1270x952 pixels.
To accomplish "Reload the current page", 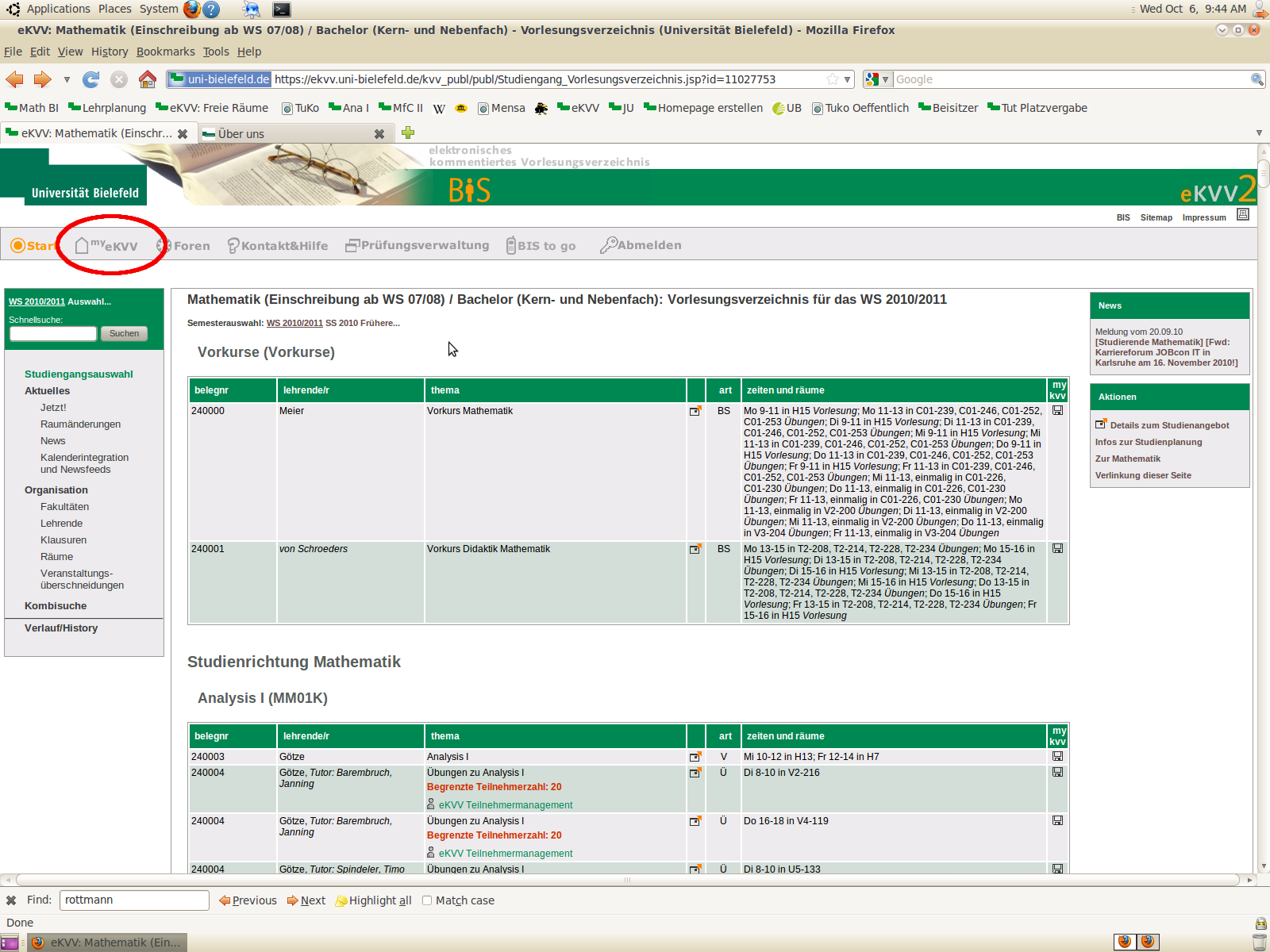I will [91, 79].
